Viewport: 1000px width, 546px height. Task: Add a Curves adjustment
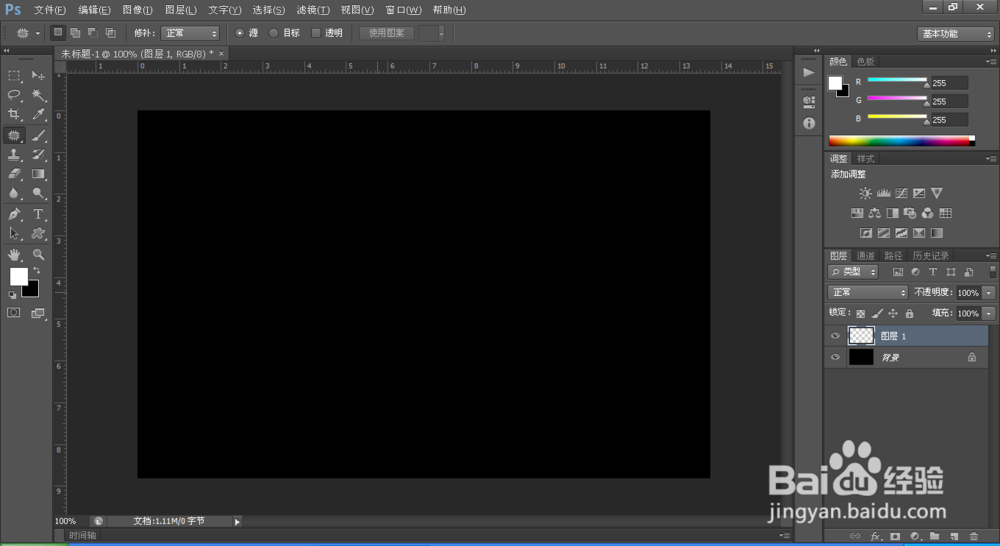click(x=901, y=193)
